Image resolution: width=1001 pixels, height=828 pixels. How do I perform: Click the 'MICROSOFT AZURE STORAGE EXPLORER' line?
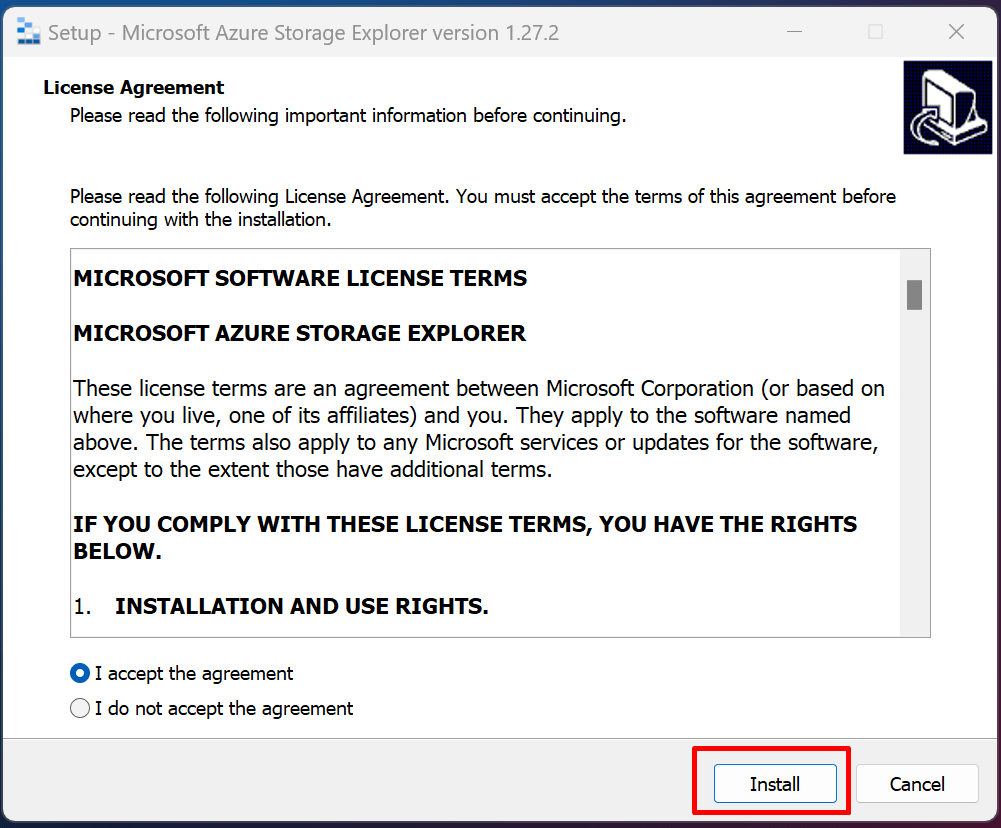pyautogui.click(x=299, y=334)
